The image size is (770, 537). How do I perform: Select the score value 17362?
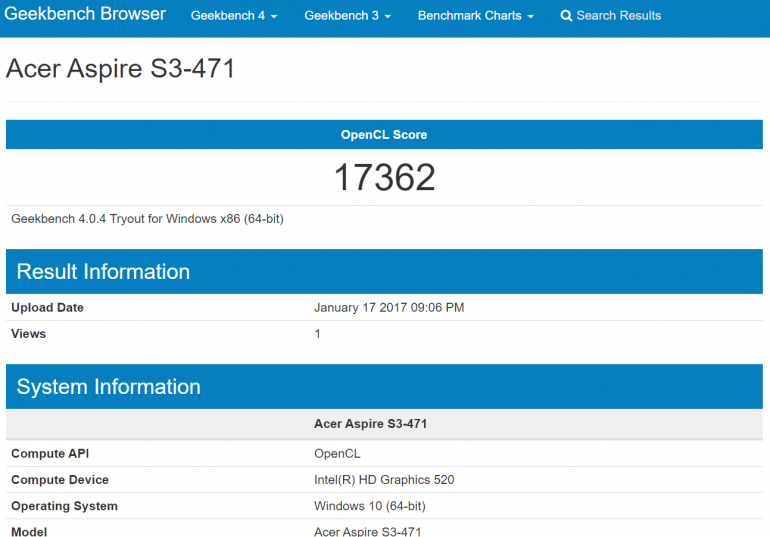(x=384, y=177)
